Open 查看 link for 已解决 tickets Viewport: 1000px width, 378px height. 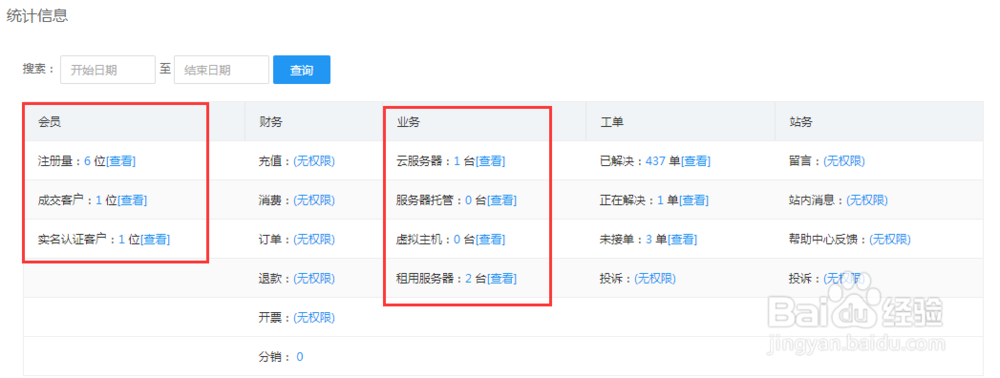tap(696, 161)
